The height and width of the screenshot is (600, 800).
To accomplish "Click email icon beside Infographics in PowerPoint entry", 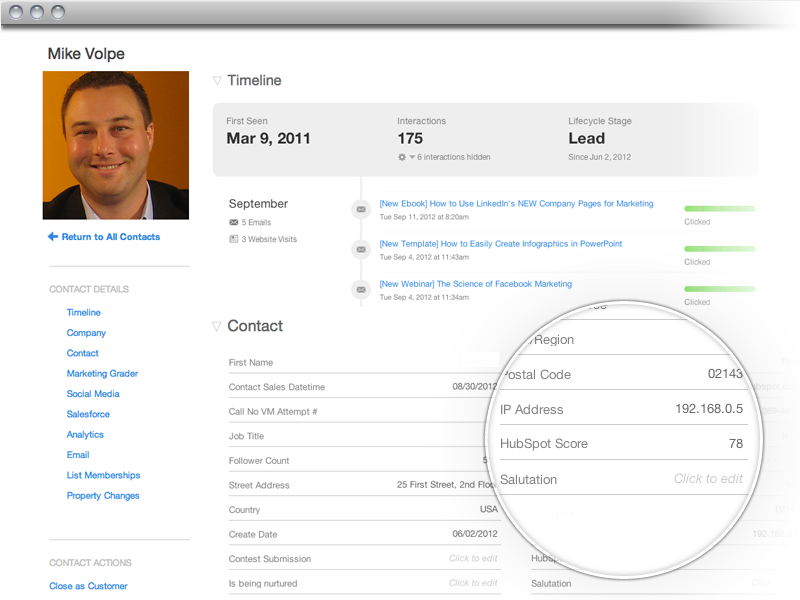I will (x=360, y=249).
